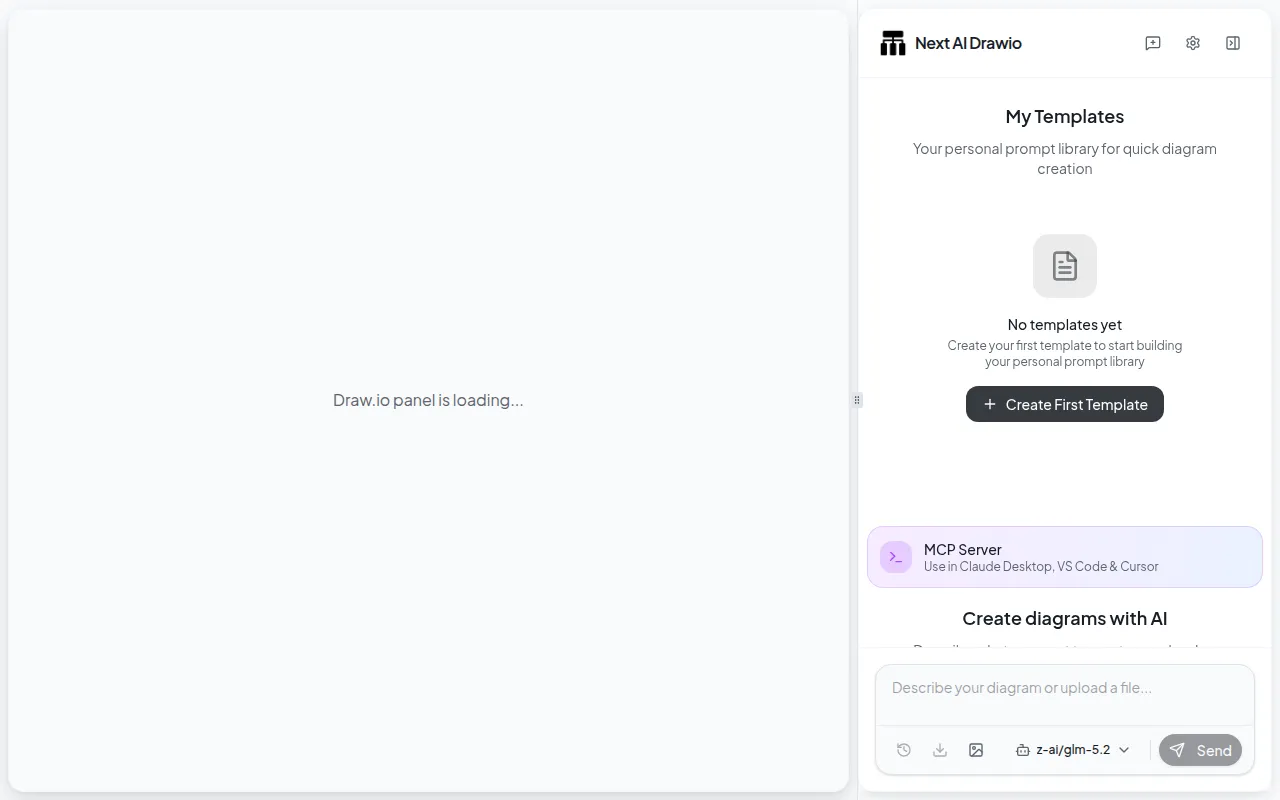Click the robot icon beside the model name
The width and height of the screenshot is (1280, 800).
pyautogui.click(x=1023, y=750)
